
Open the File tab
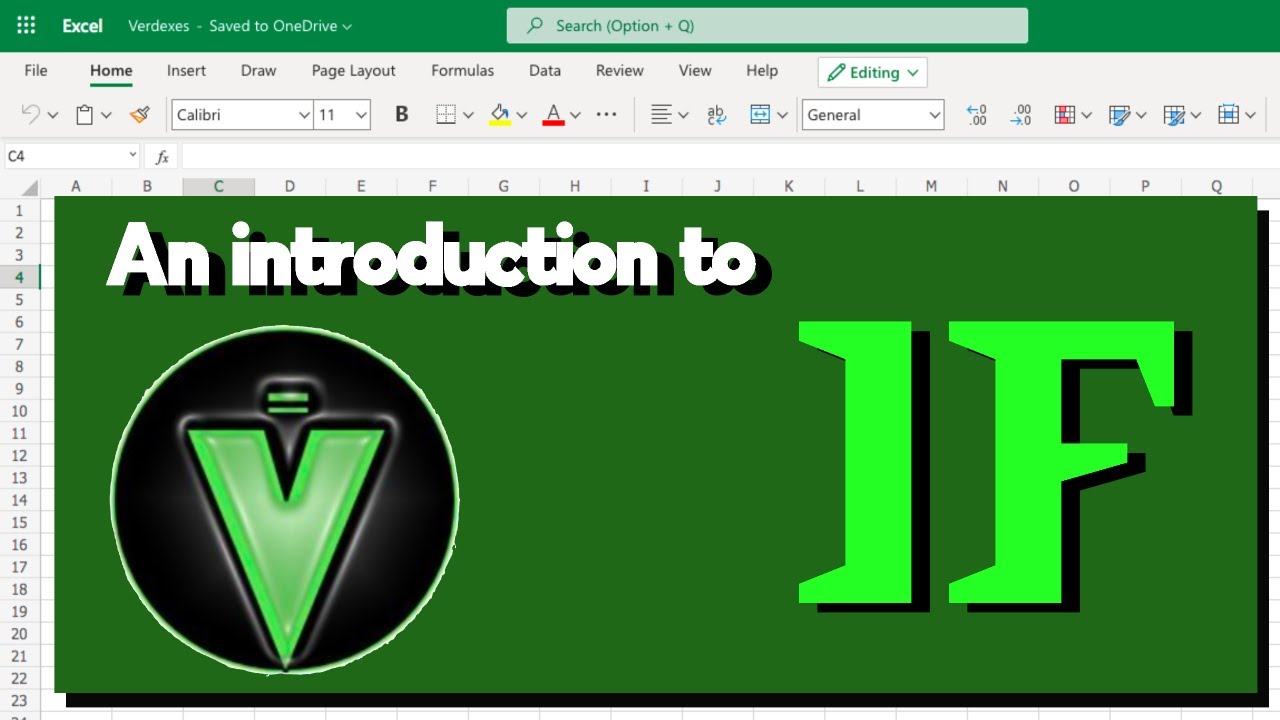(x=36, y=71)
